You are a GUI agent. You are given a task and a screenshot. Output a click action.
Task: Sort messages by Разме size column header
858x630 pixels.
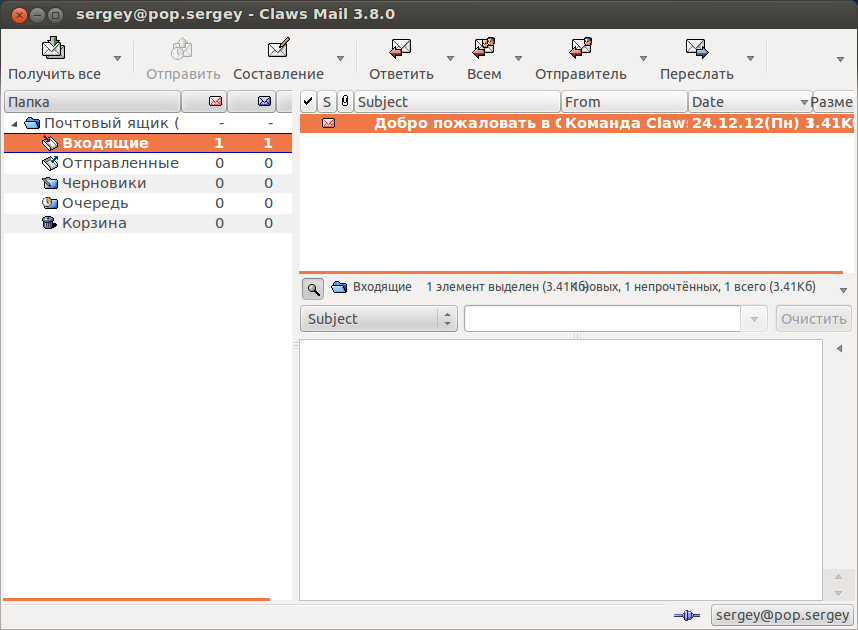[833, 102]
